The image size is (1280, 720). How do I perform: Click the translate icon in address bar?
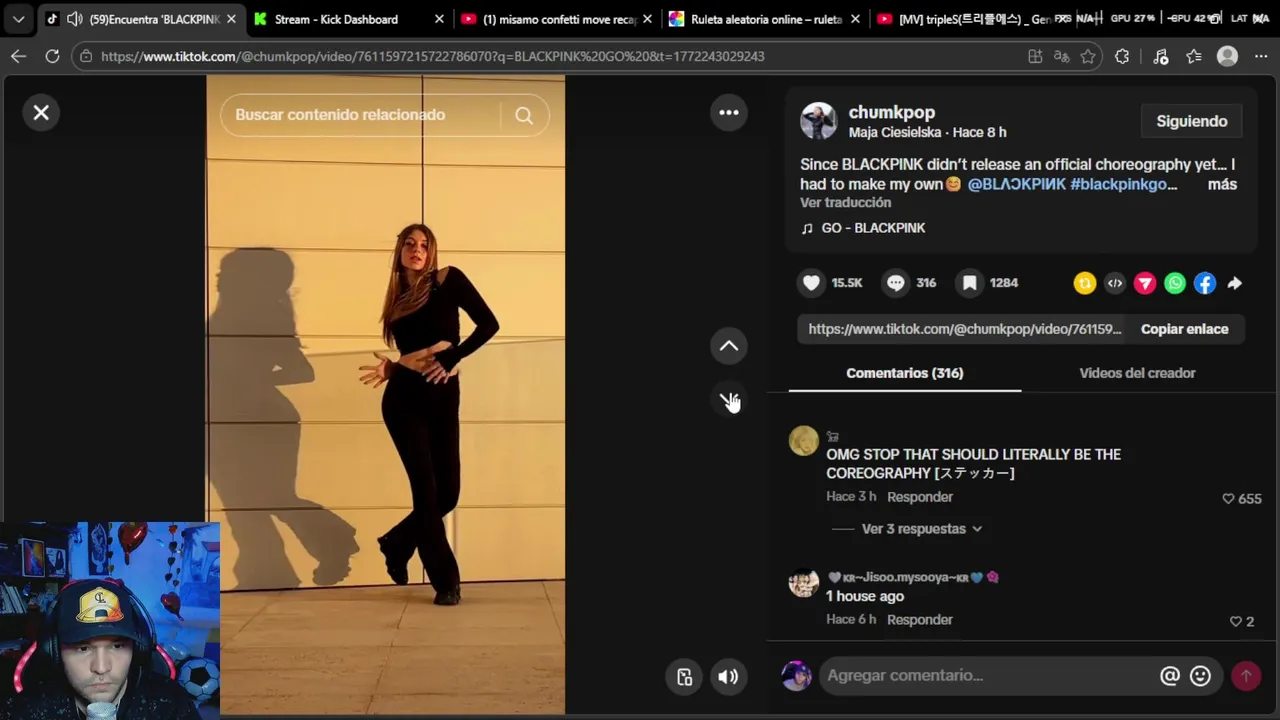click(x=1061, y=56)
